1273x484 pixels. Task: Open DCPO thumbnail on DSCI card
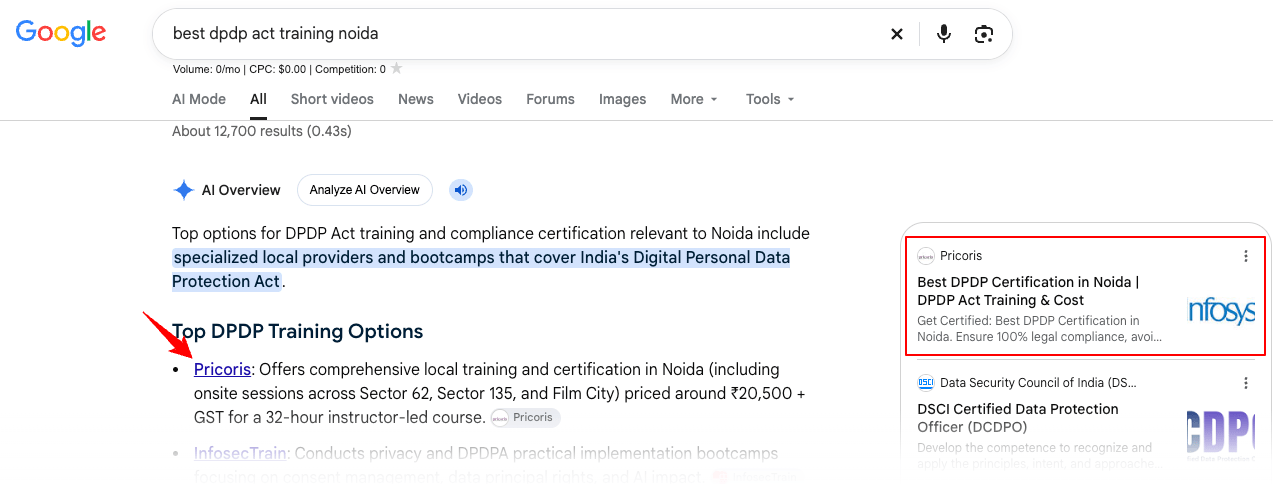(1221, 436)
